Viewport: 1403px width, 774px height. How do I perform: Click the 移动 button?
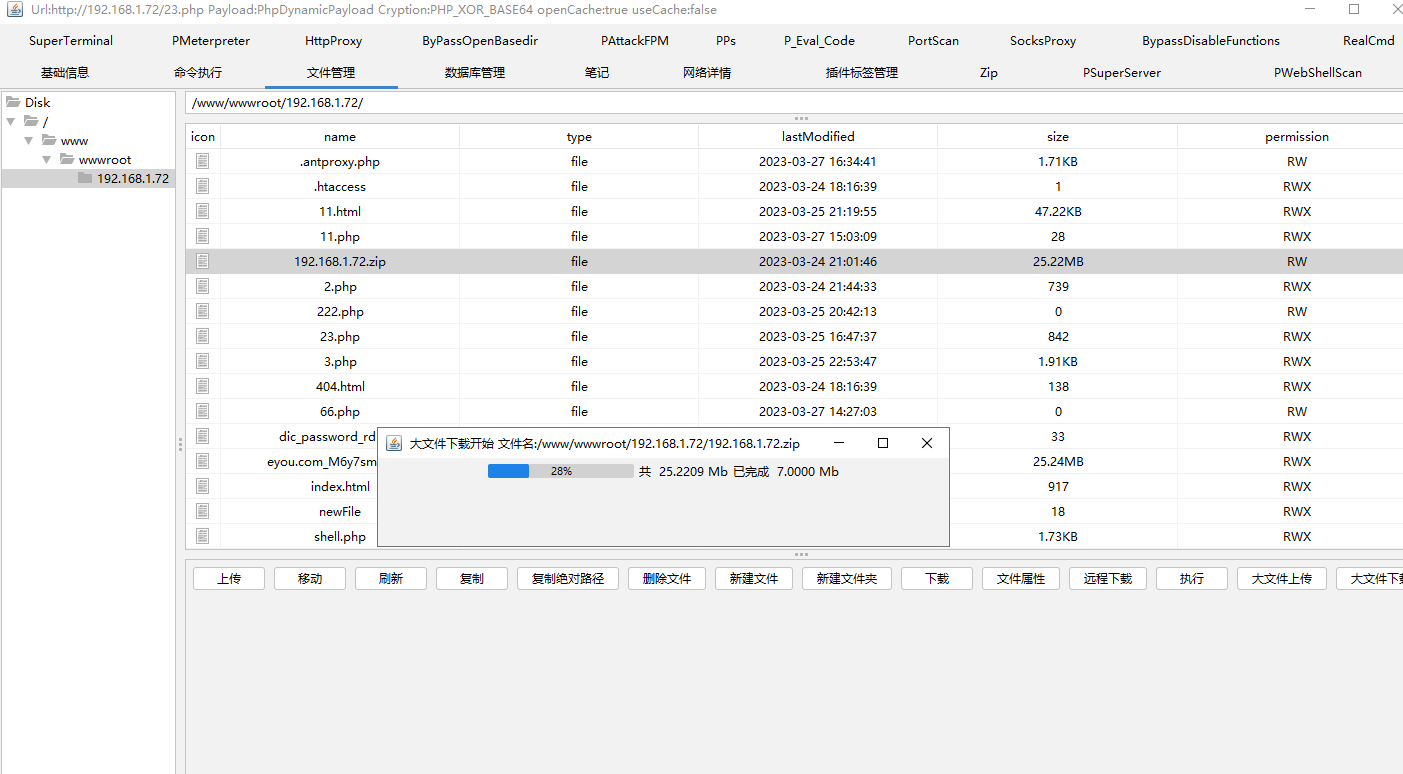[x=311, y=579]
